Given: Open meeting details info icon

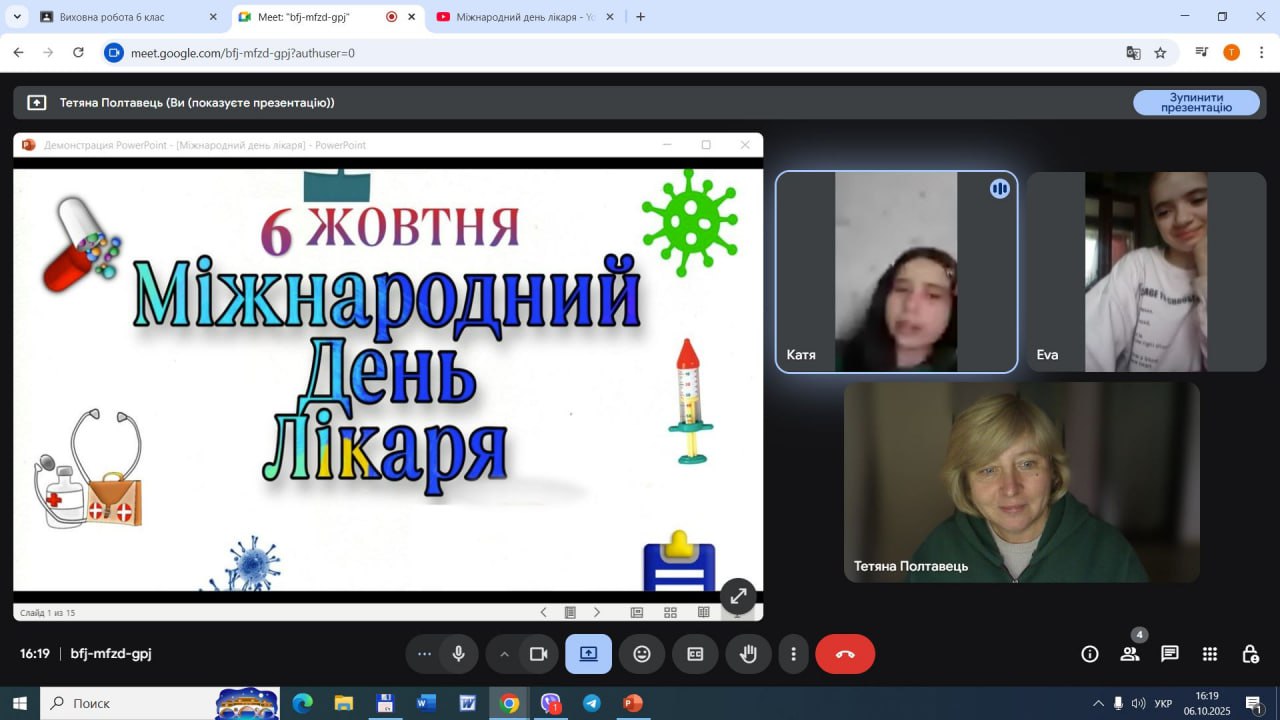Looking at the screenshot, I should 1090,654.
